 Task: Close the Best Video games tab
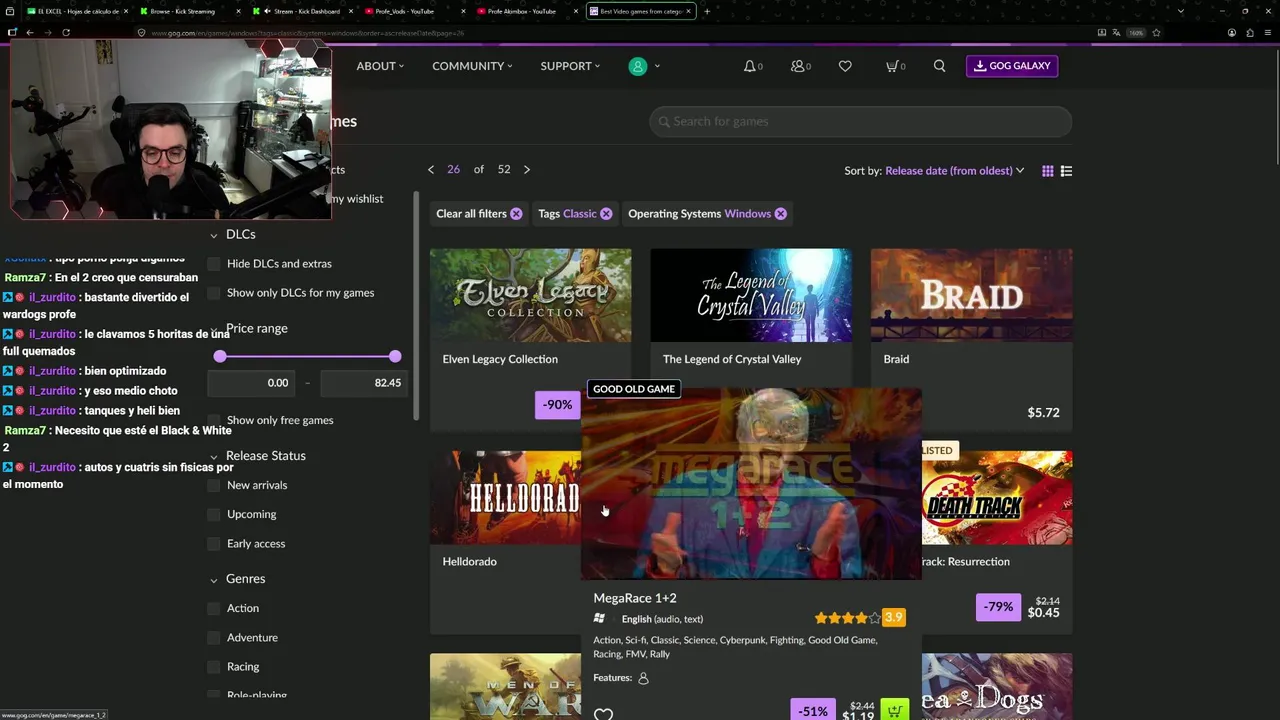coord(688,11)
